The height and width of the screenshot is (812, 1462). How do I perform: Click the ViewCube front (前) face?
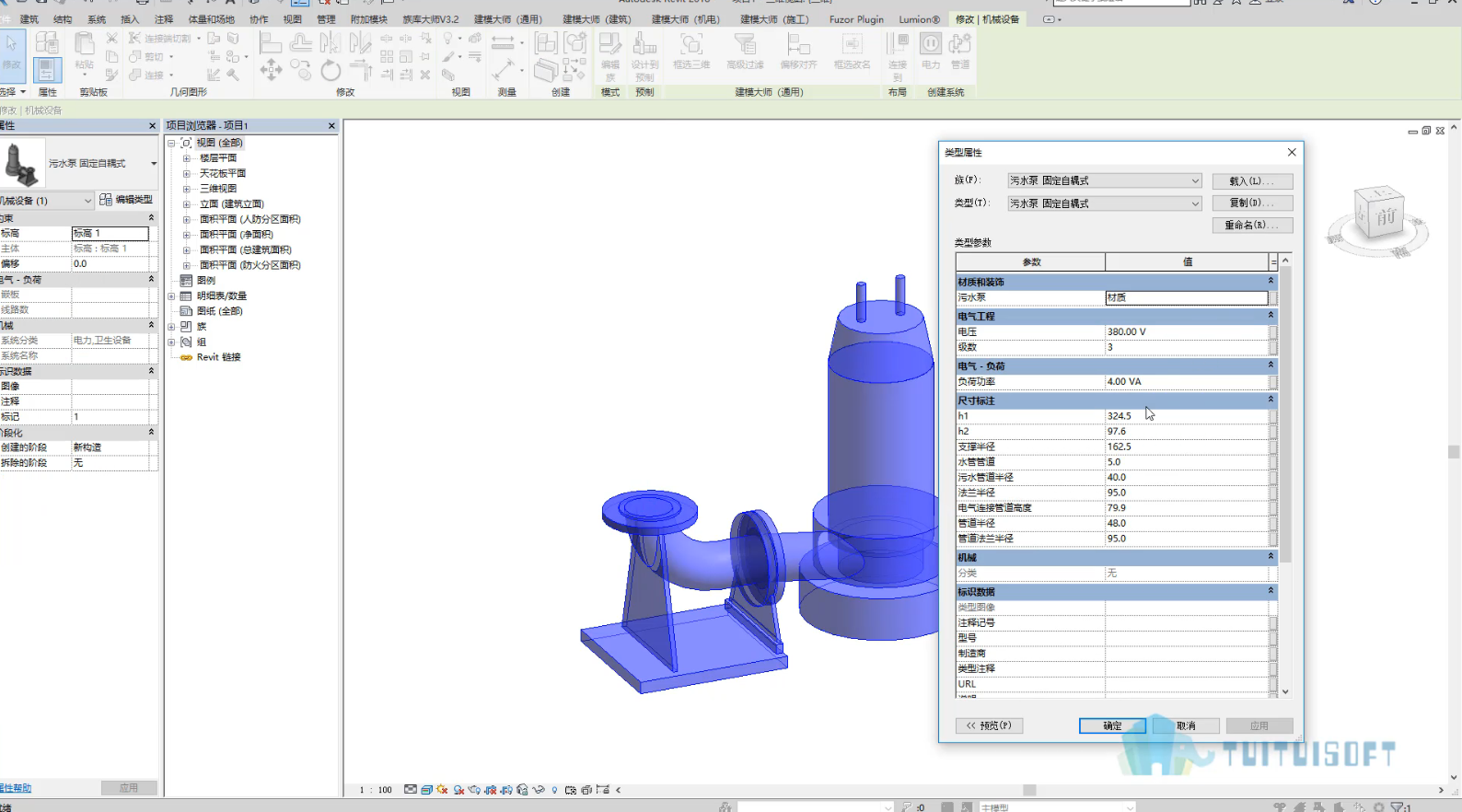coord(1384,218)
